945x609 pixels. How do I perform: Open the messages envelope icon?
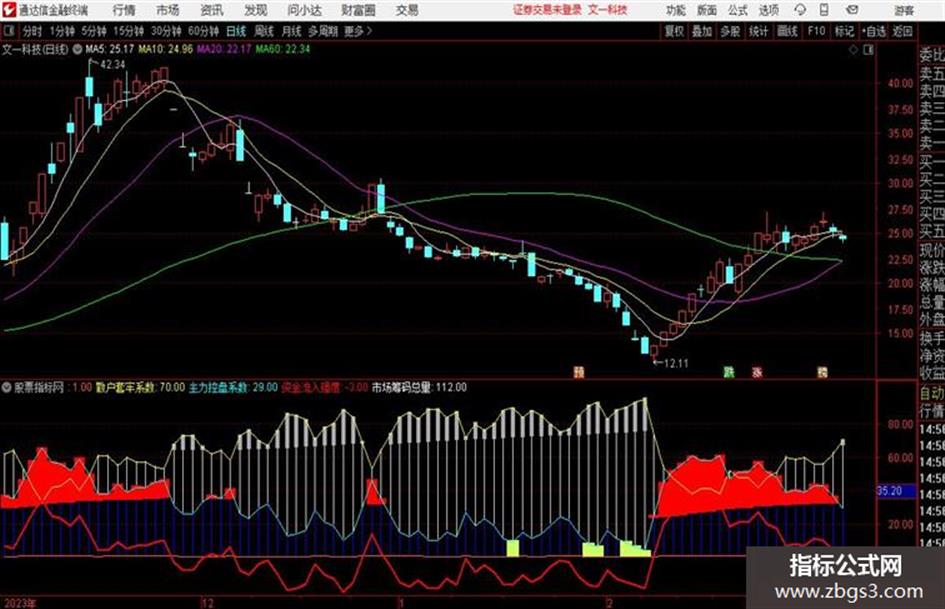pyautogui.click(x=852, y=10)
